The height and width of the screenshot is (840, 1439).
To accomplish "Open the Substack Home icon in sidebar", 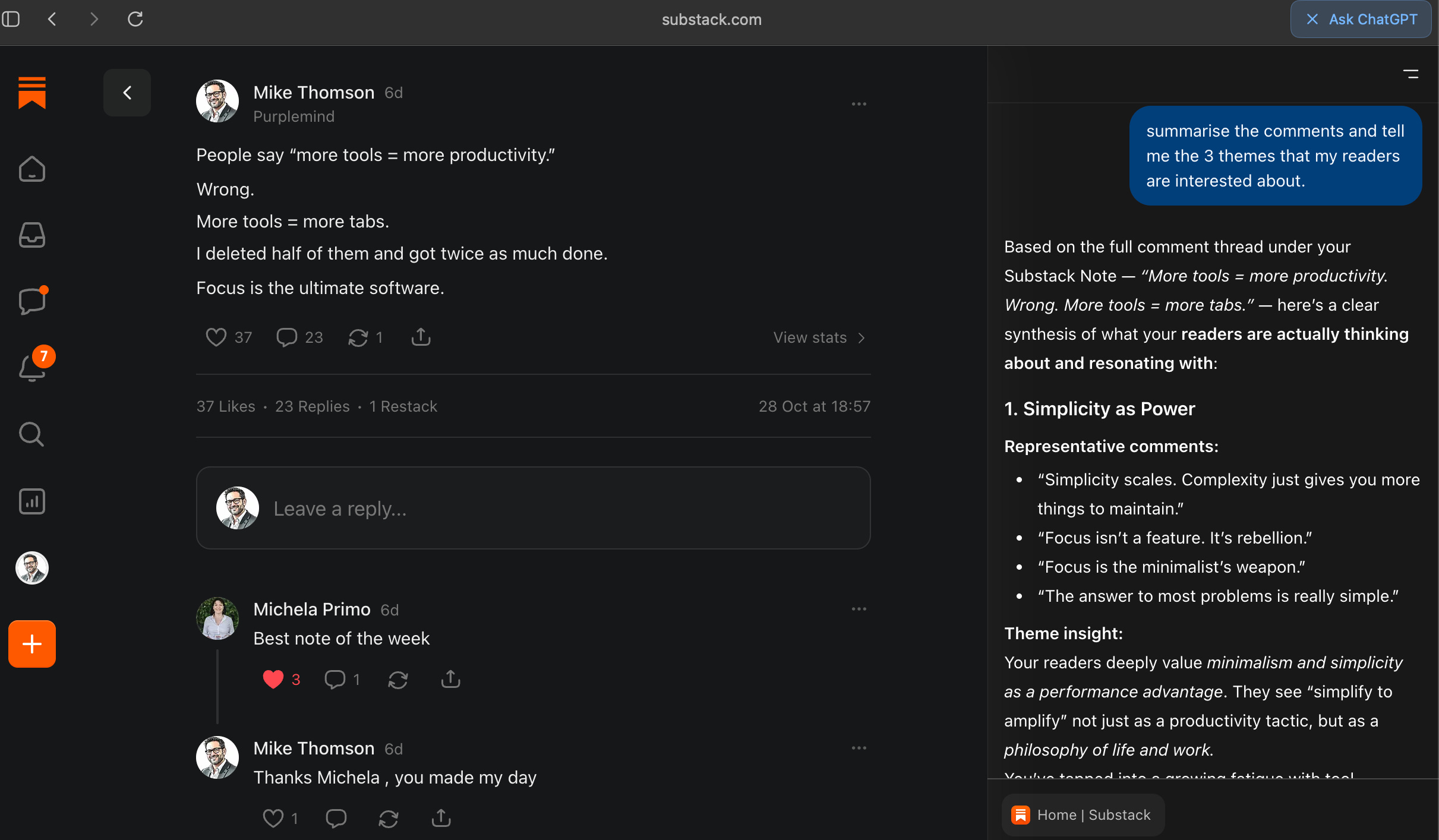I will pyautogui.click(x=32, y=169).
